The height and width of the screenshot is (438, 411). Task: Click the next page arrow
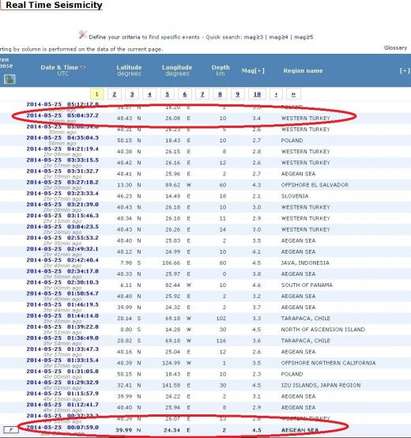pyautogui.click(x=276, y=94)
